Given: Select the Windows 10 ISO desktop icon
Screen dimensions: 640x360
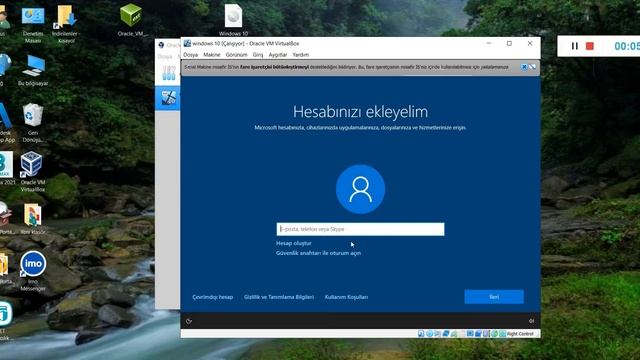Looking at the screenshot, I should (233, 20).
